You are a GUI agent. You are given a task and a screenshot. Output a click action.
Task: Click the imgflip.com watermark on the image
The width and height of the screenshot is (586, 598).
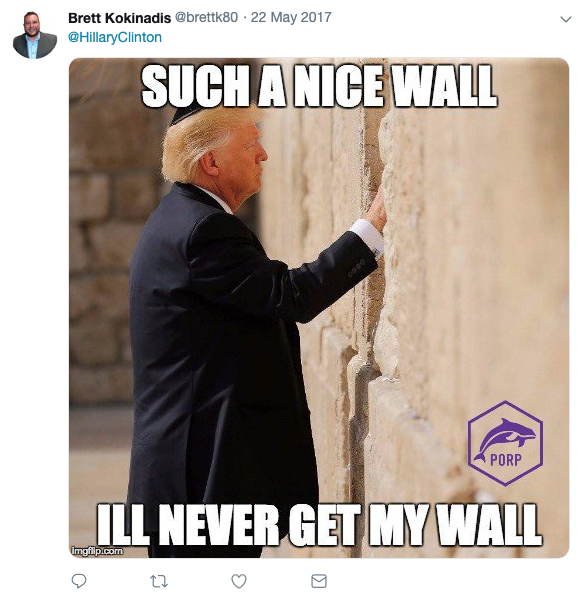97,551
